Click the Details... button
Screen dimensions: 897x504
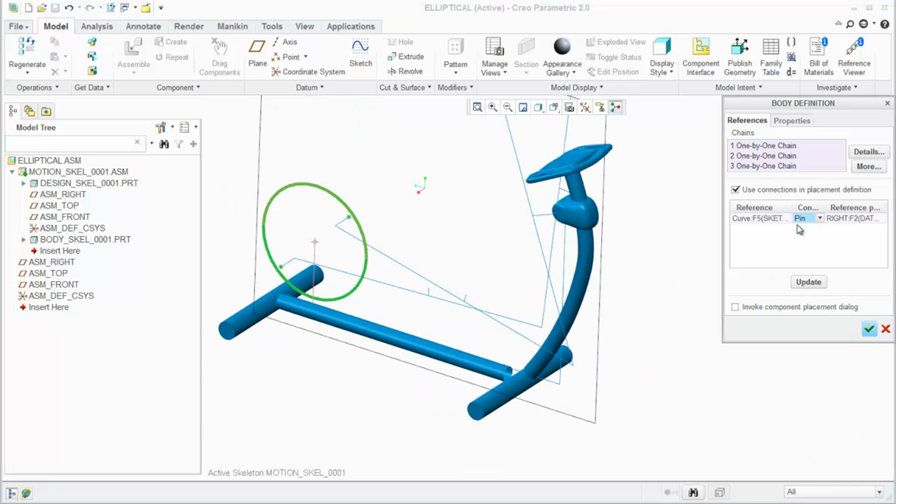869,152
